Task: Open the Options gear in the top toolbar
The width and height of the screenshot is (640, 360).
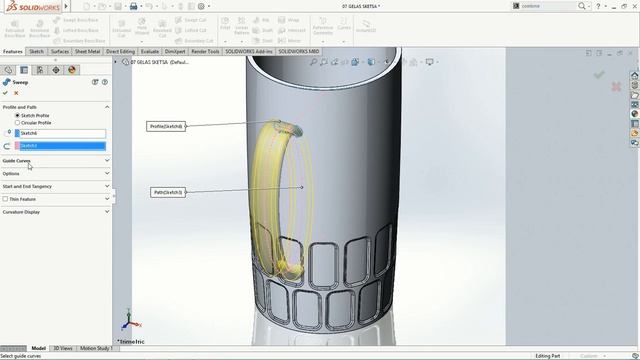Action: pyautogui.click(x=201, y=6)
